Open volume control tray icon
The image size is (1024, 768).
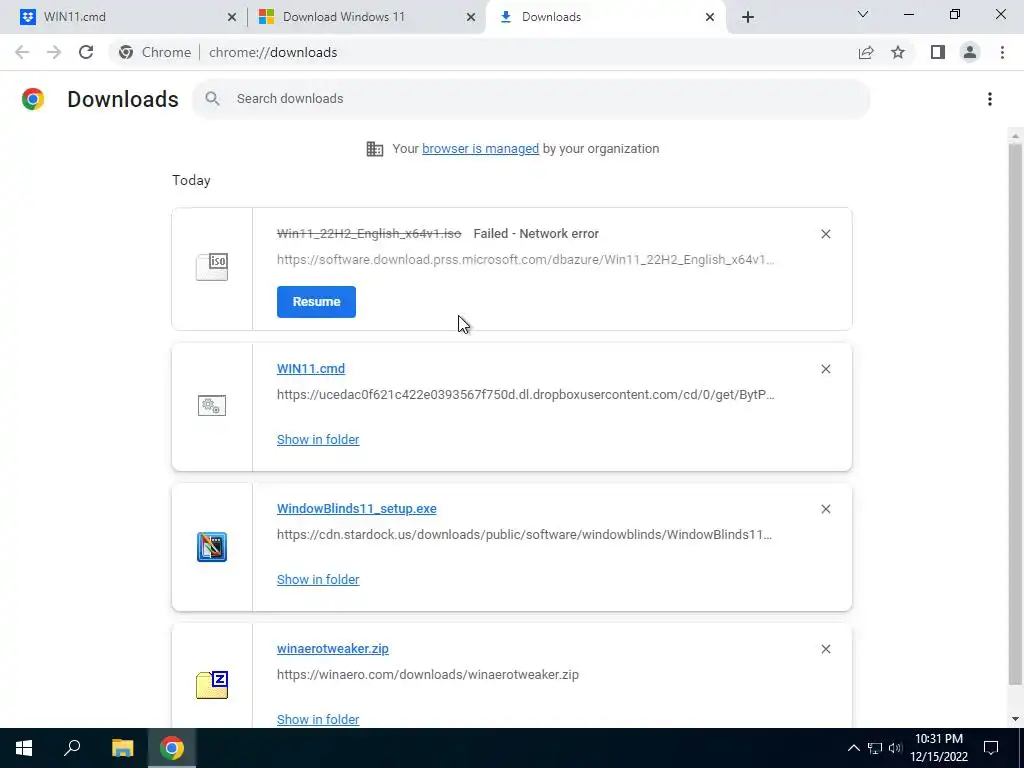coord(895,748)
